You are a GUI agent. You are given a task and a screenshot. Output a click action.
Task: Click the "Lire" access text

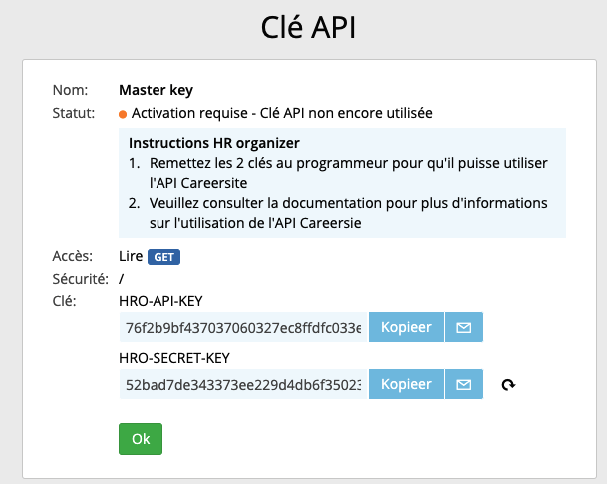(x=131, y=256)
